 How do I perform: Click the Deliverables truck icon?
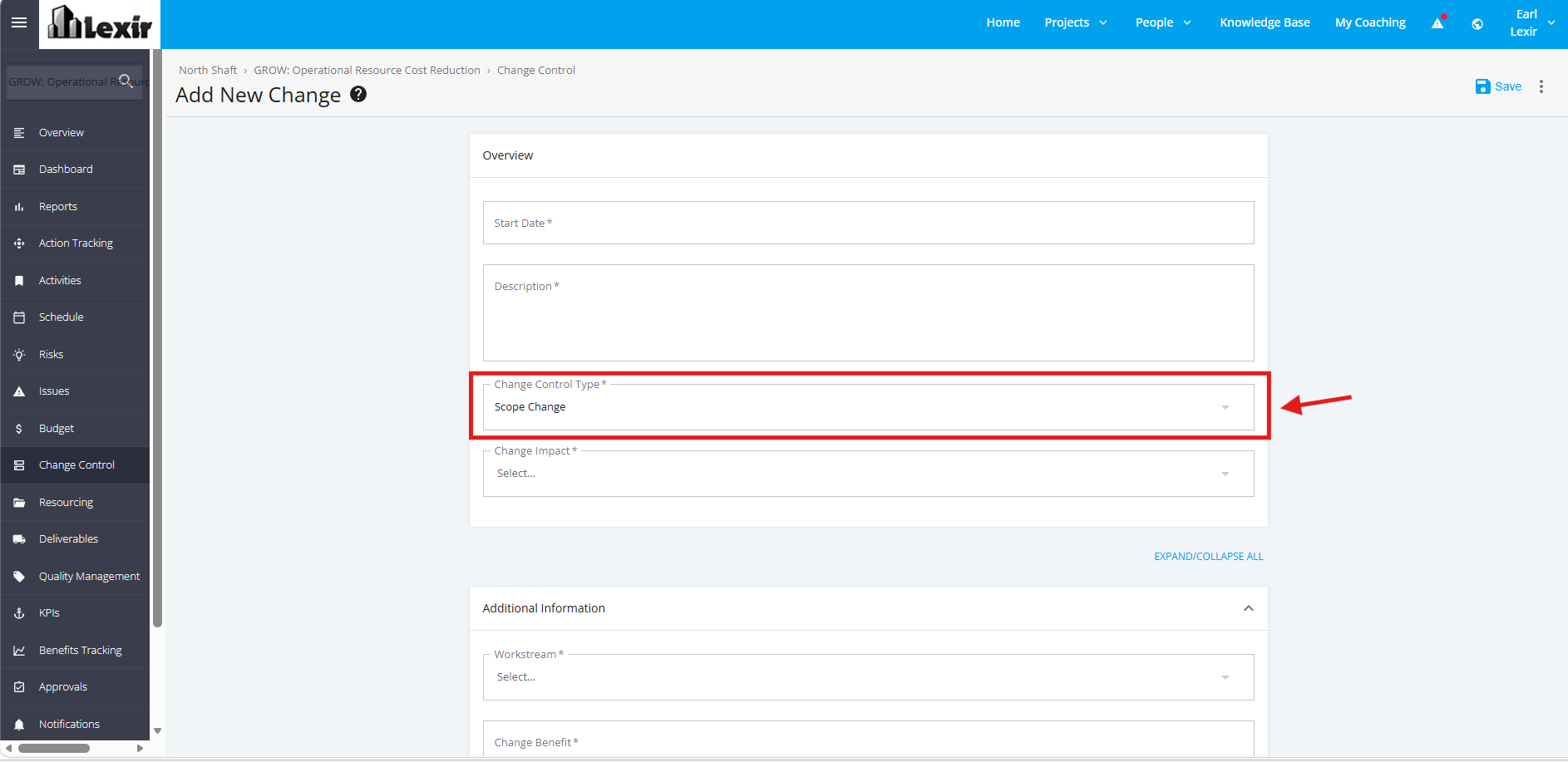19,539
